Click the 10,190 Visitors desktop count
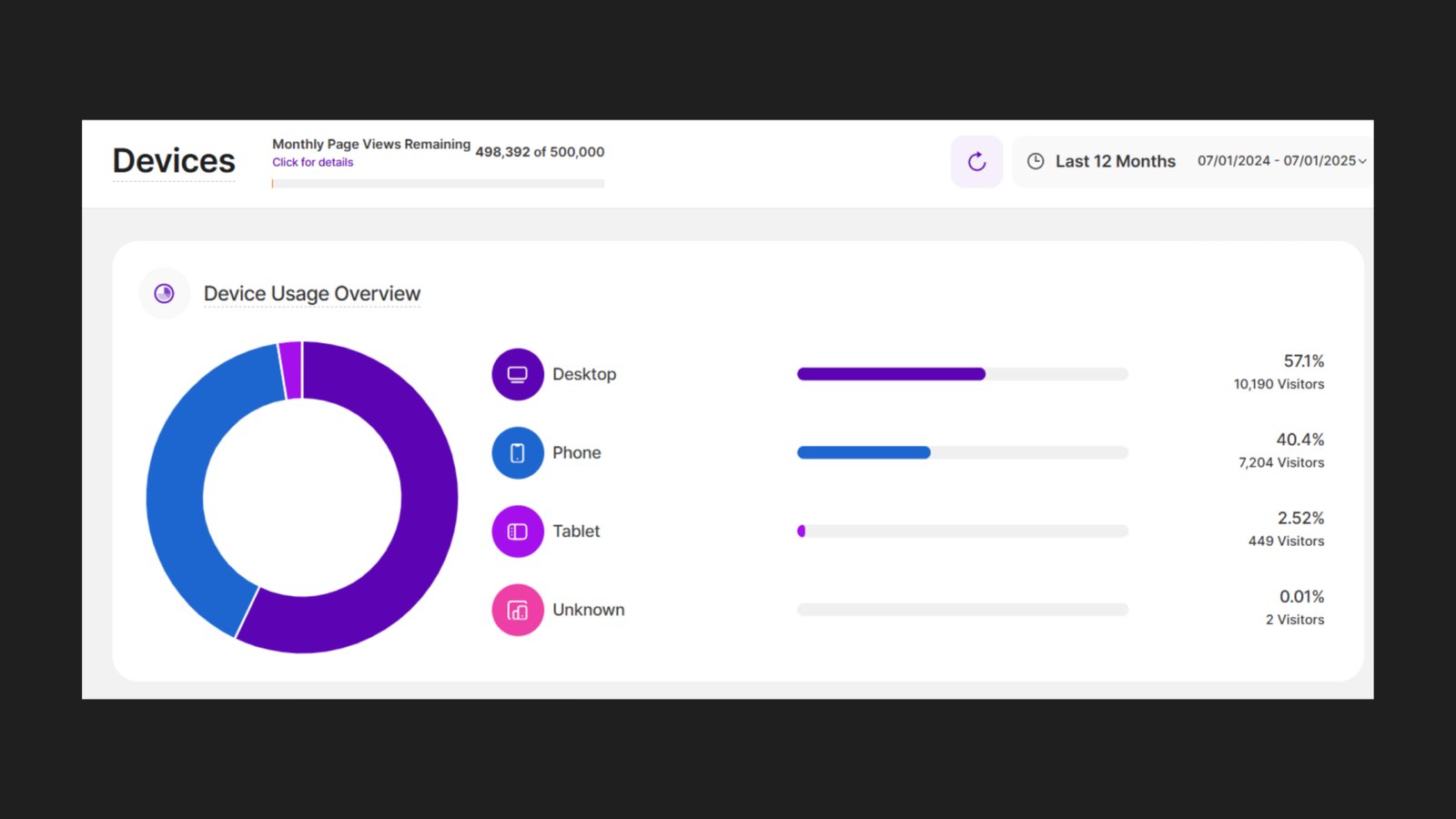 click(x=1278, y=385)
